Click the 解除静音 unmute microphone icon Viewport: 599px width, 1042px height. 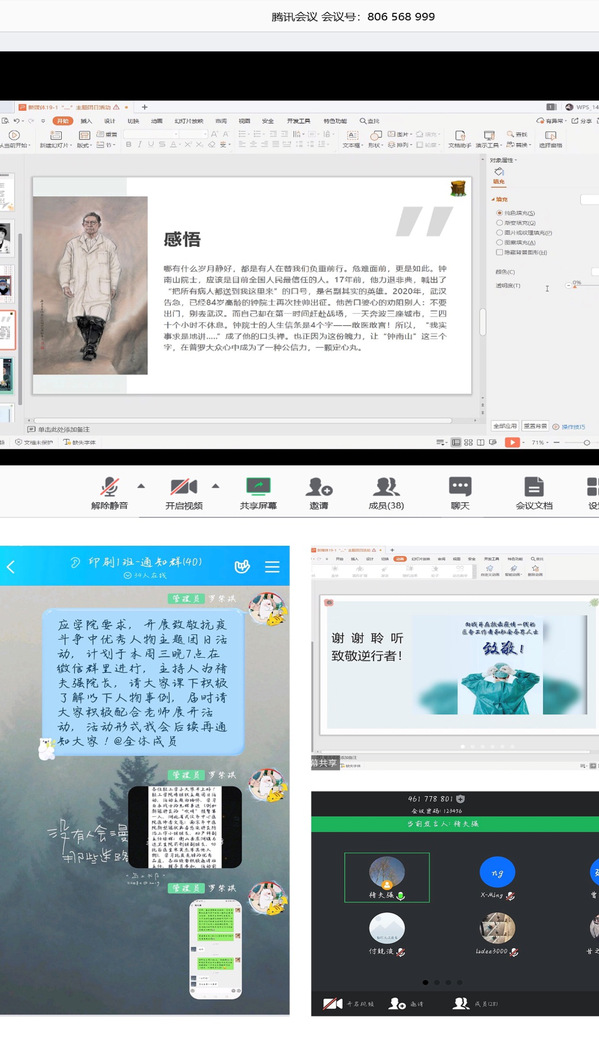(110, 487)
